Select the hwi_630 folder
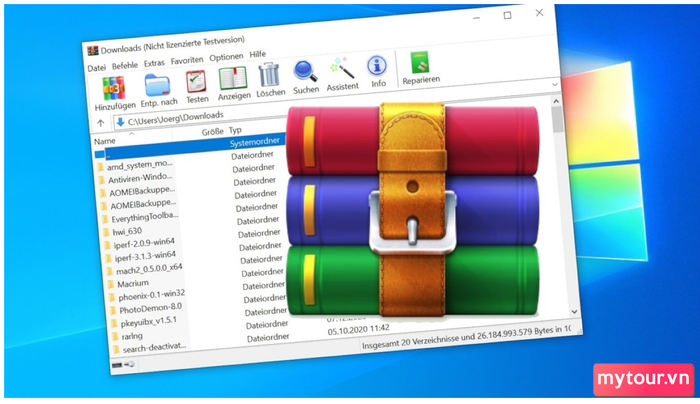Screen dimensions: 700x404 (x=127, y=231)
